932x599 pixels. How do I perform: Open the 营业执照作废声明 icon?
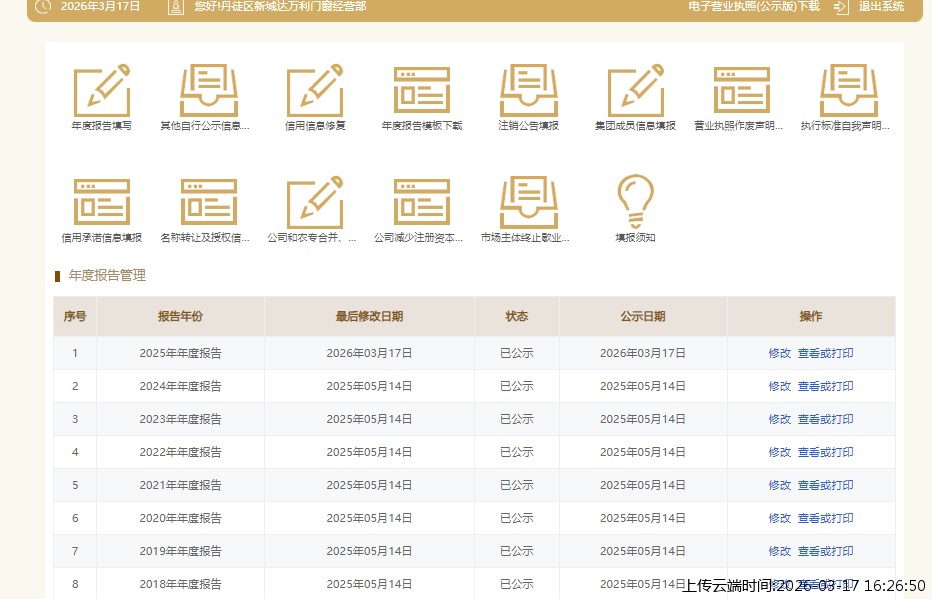741,92
